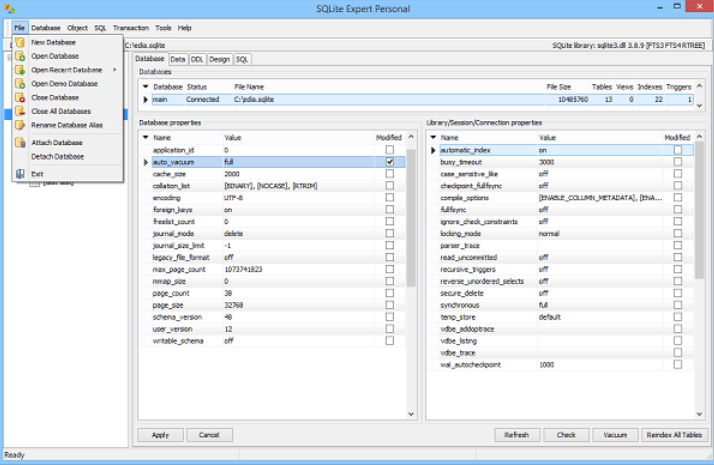This screenshot has height=465, width=714.
Task: Click the New Database icon in File menu
Action: 20,43
